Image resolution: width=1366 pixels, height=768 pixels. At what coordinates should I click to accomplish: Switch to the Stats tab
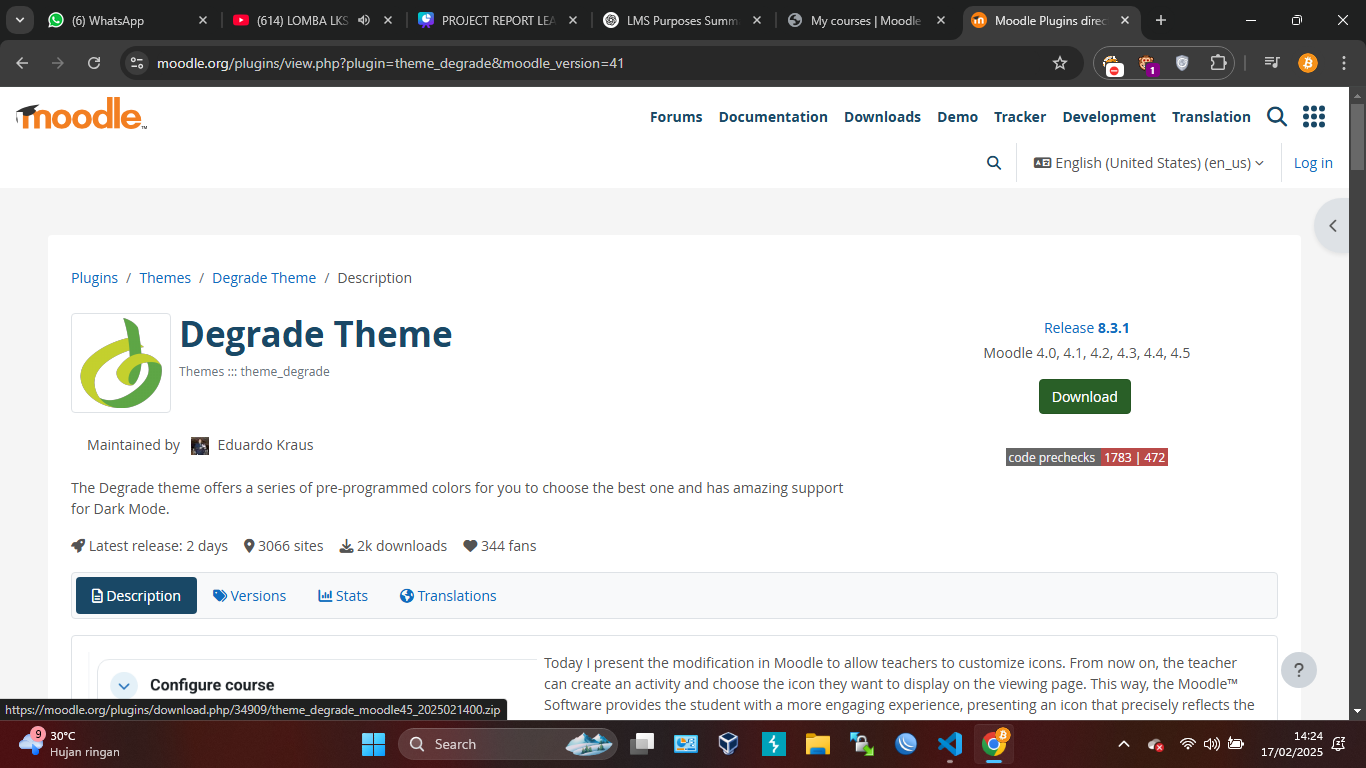click(343, 596)
